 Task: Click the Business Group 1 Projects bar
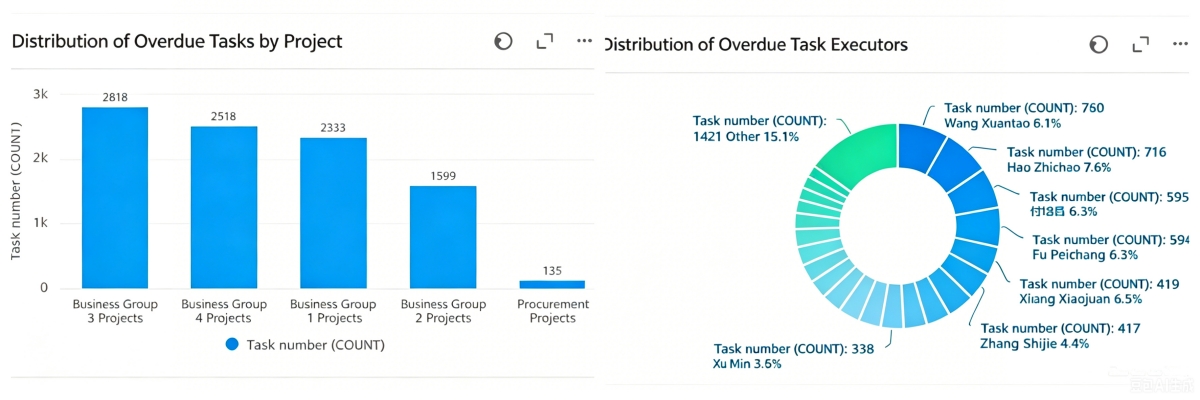click(333, 213)
